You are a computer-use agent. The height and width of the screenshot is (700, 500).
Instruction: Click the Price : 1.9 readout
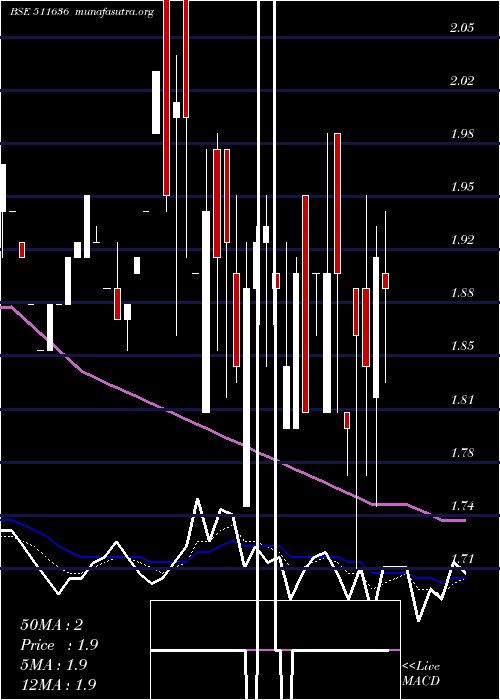tap(59, 645)
